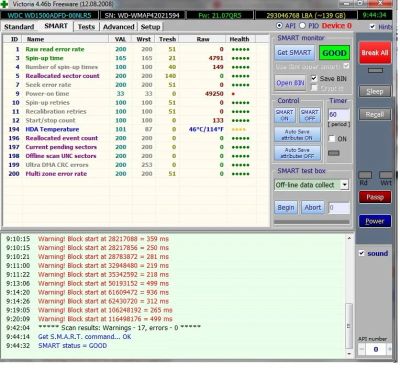This screenshot has height=372, width=400.
Task: Enable the Timer ON checkbox
Action: pyautogui.click(x=332, y=139)
